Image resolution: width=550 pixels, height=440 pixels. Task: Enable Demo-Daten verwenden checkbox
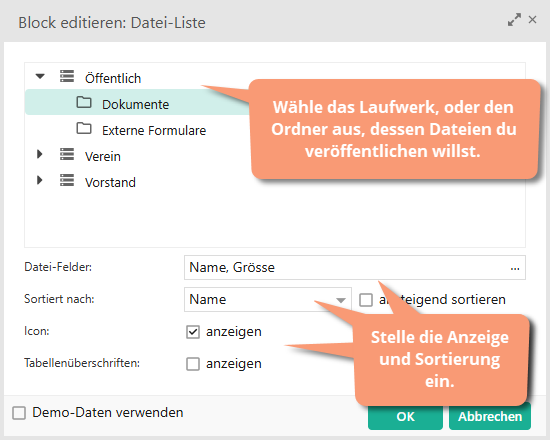click(x=19, y=413)
